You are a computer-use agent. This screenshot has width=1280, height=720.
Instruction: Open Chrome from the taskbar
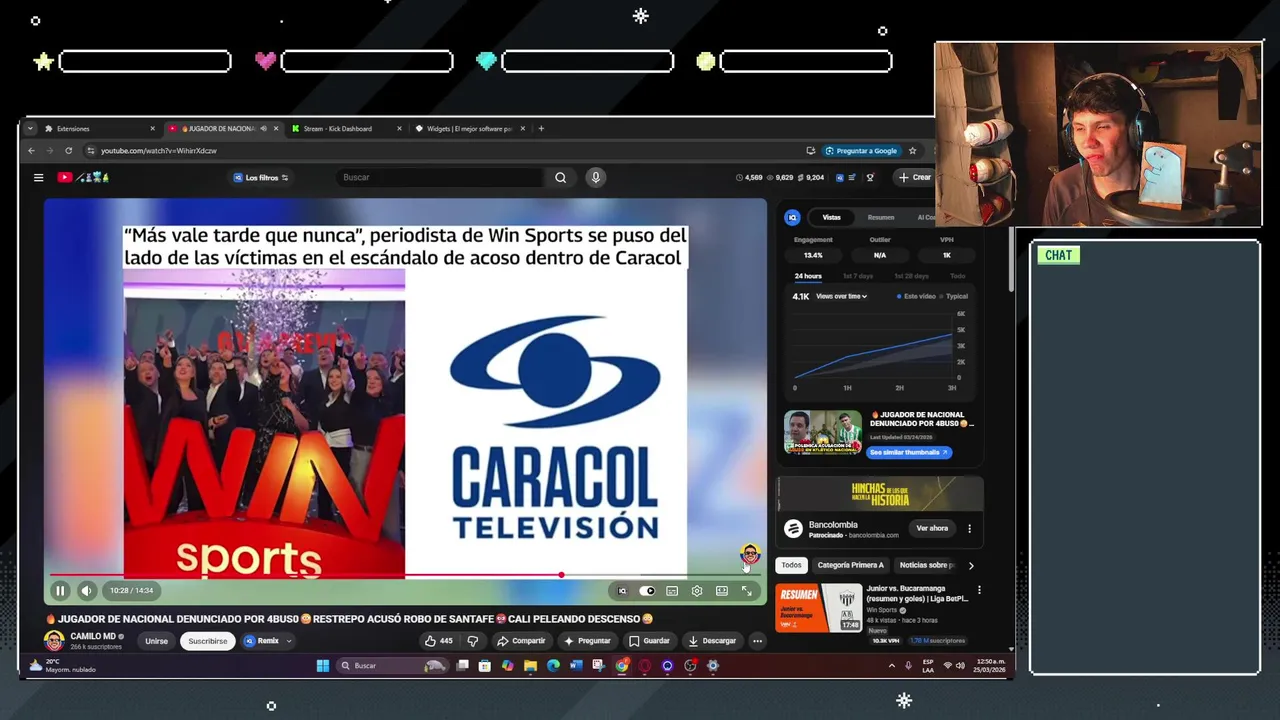[622, 665]
